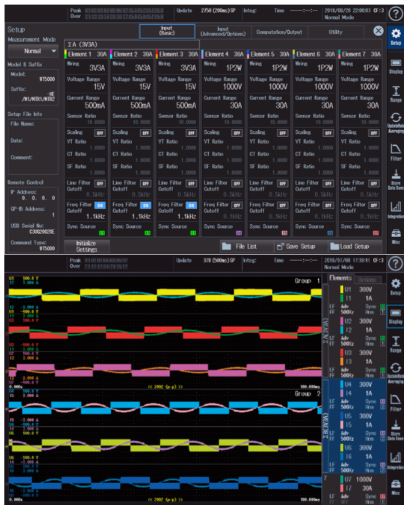Screen dimensions: 409x509
Task: Enable Line Filter for Element 6
Action: pyautogui.click(x=328, y=183)
